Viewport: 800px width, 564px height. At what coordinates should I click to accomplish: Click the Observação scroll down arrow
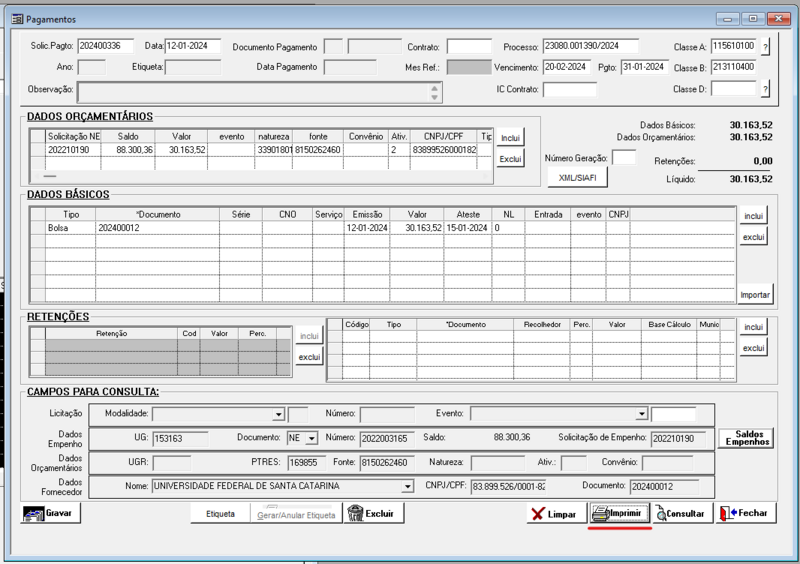click(x=435, y=96)
